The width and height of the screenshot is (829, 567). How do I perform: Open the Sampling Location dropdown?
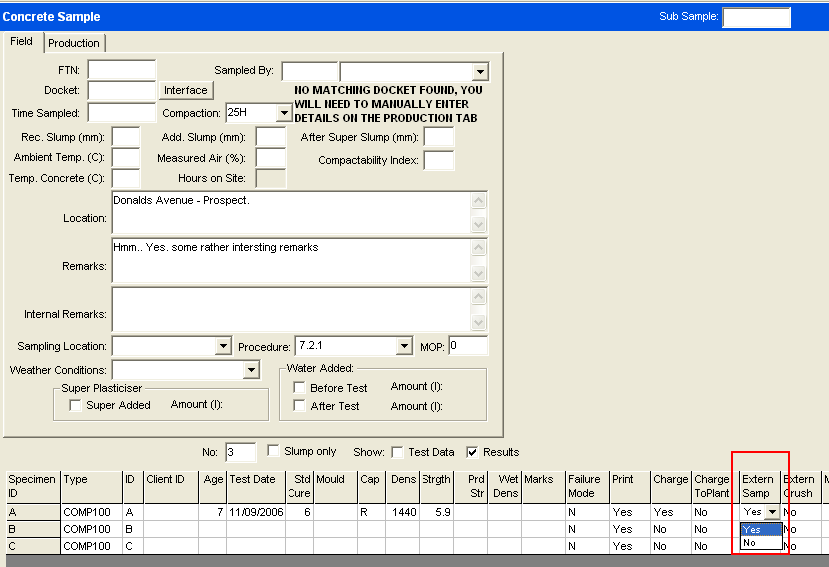(224, 346)
